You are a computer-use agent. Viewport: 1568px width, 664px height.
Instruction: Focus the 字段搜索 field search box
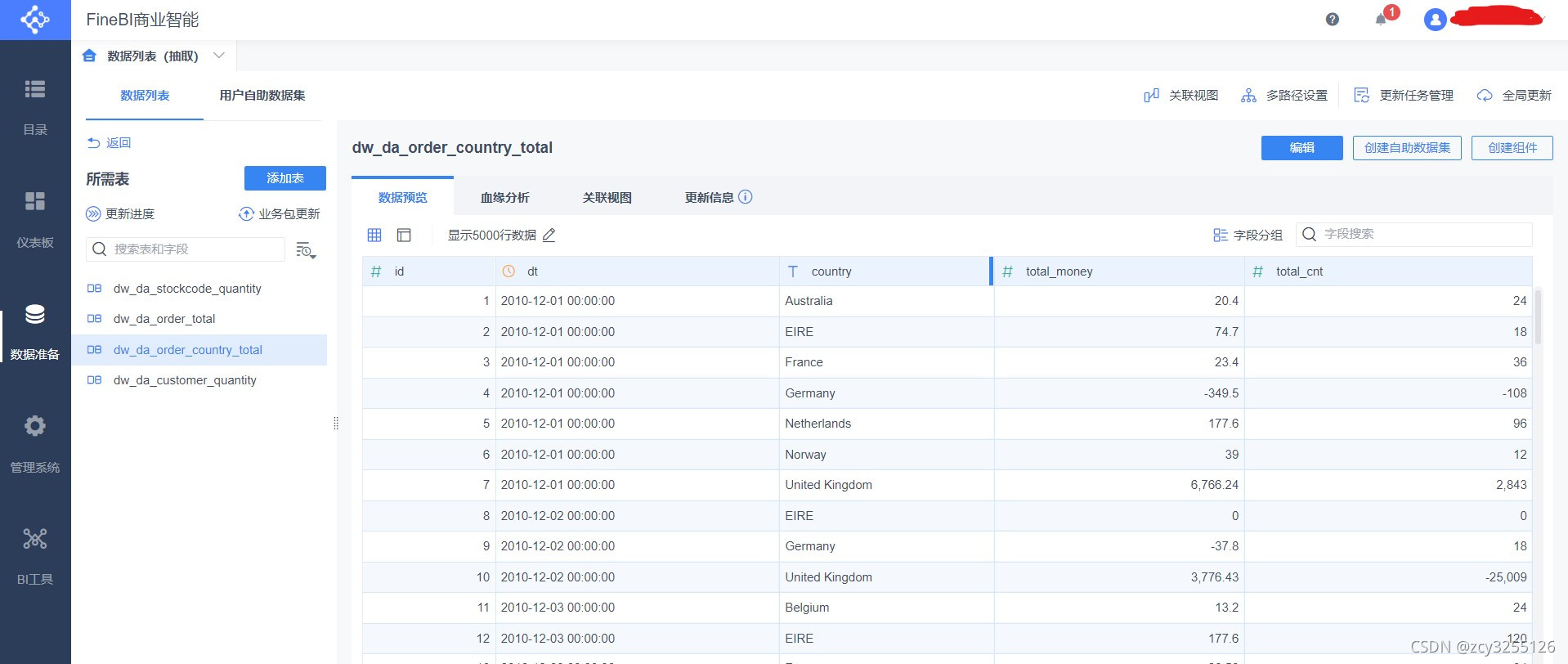click(x=1414, y=235)
